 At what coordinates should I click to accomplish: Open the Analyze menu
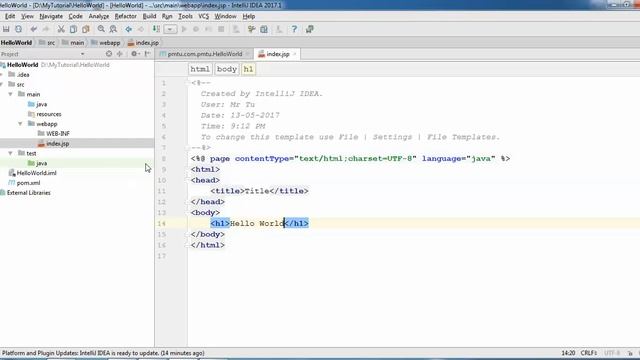pos(99,16)
